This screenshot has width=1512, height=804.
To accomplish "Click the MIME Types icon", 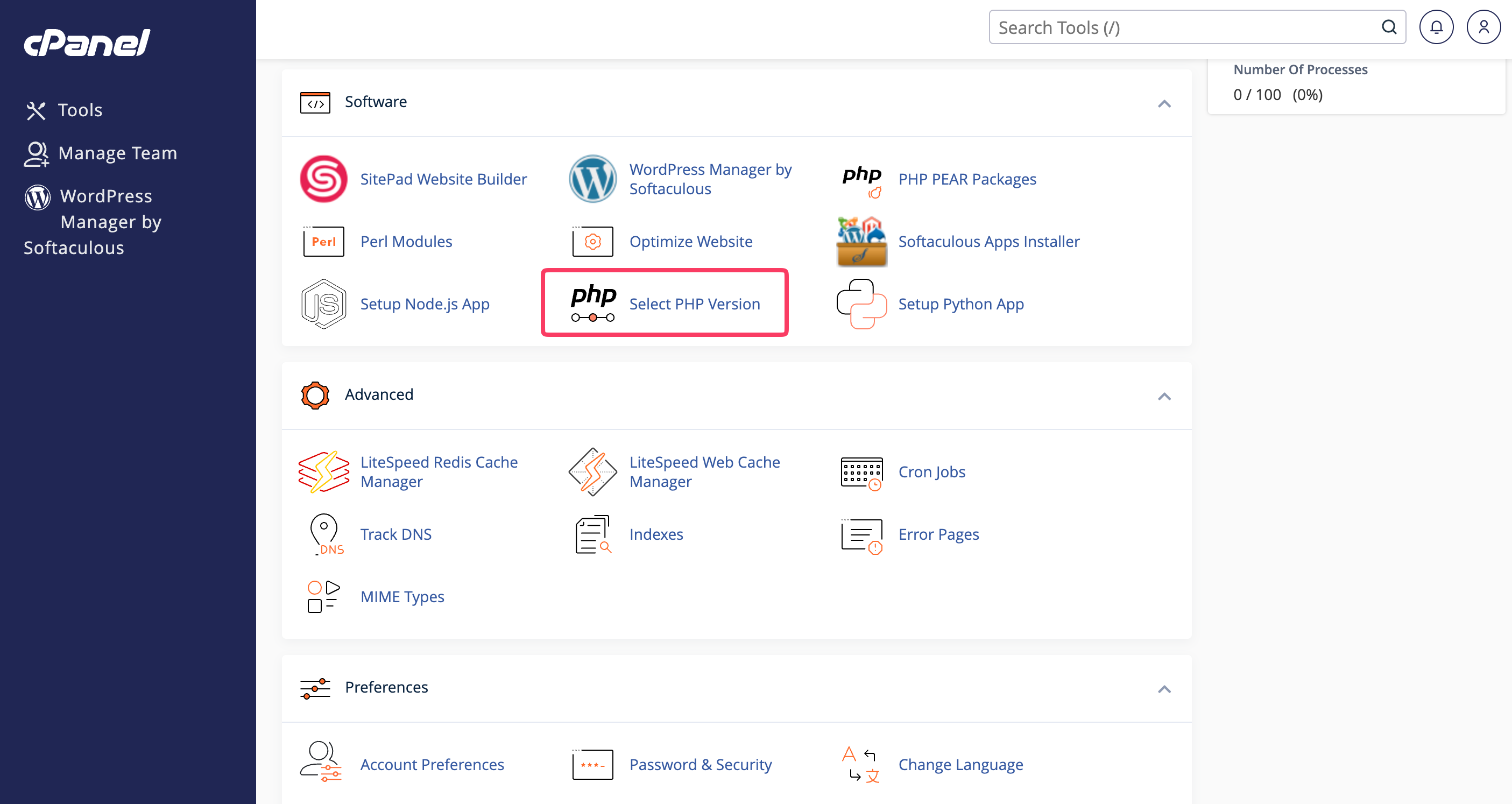I will [x=323, y=597].
